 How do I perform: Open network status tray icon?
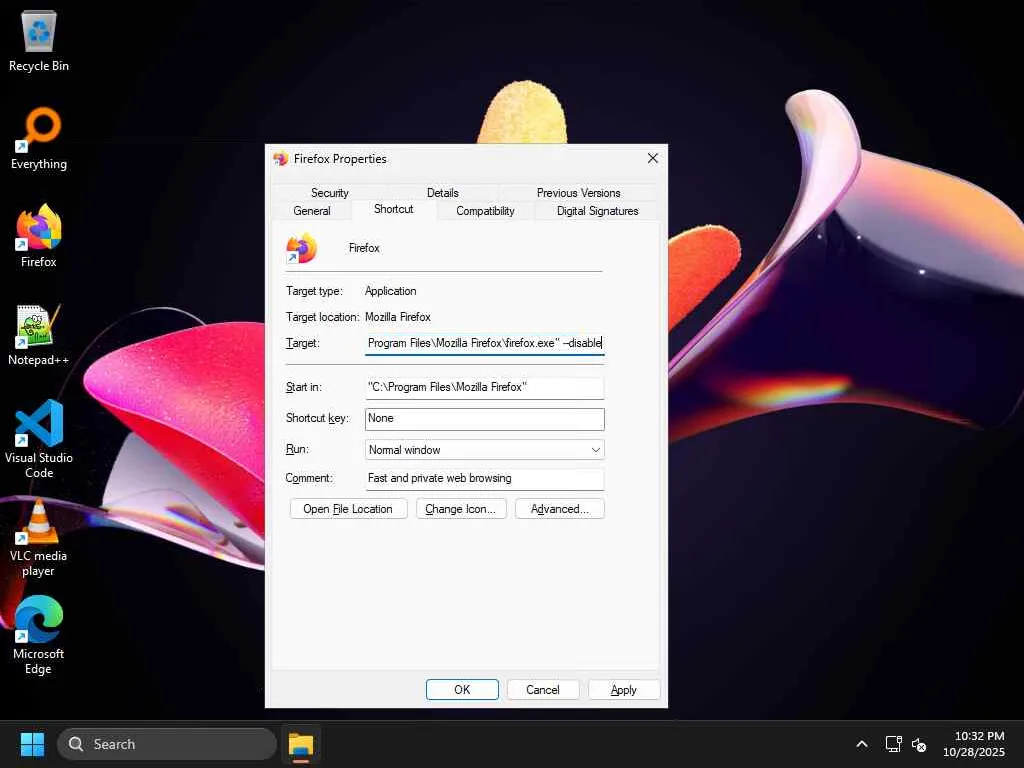(893, 744)
